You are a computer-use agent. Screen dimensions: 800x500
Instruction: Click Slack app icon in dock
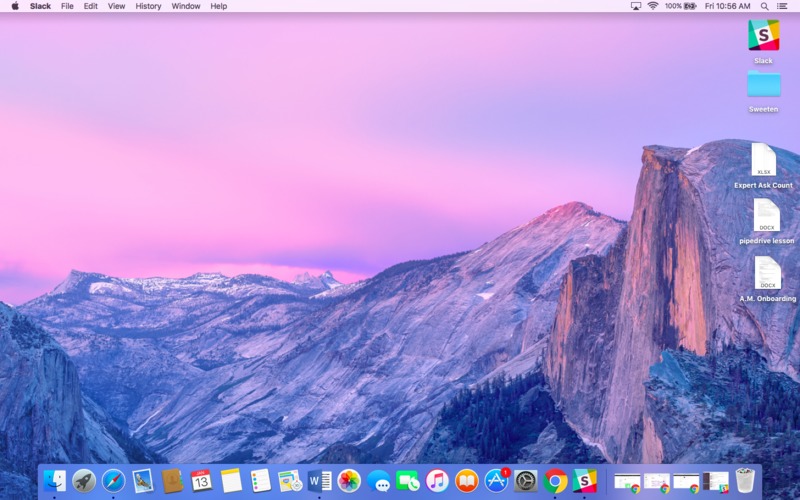585,481
